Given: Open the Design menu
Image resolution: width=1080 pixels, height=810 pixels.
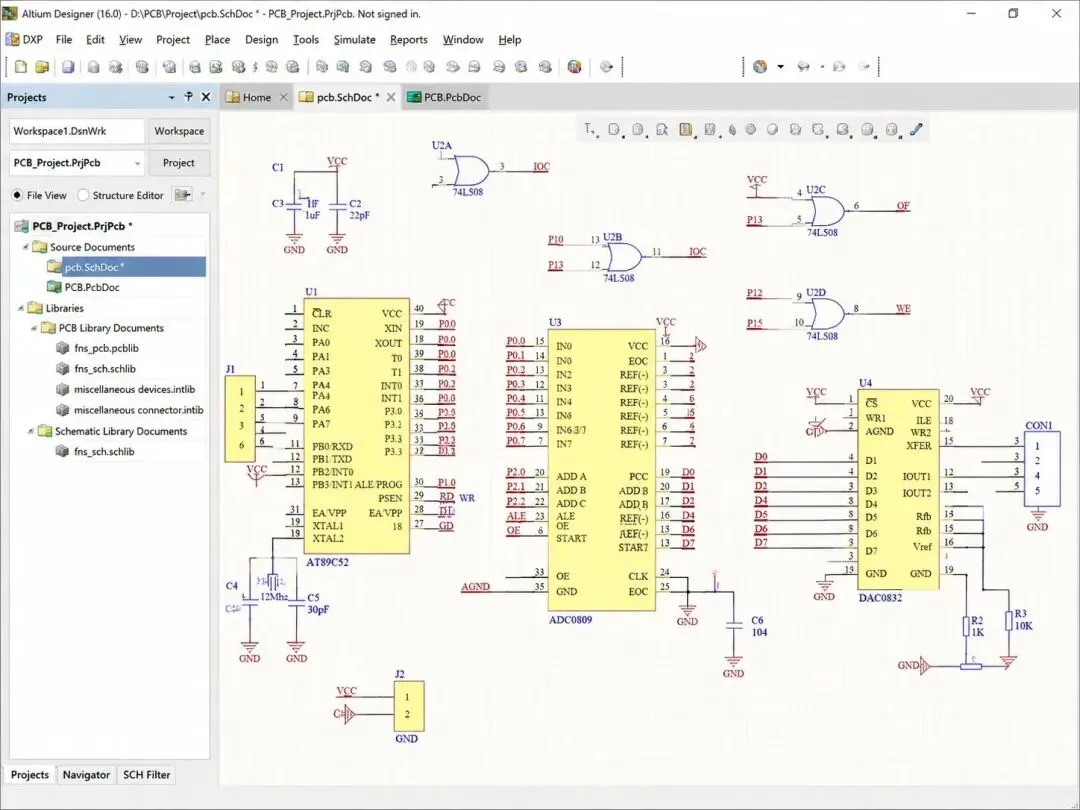Looking at the screenshot, I should point(262,39).
